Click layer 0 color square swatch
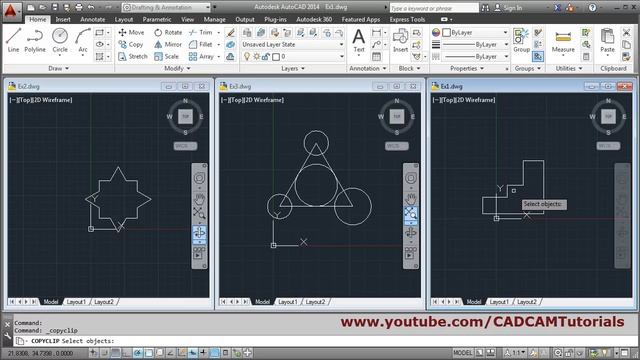This screenshot has height=360, width=640. coord(276,57)
